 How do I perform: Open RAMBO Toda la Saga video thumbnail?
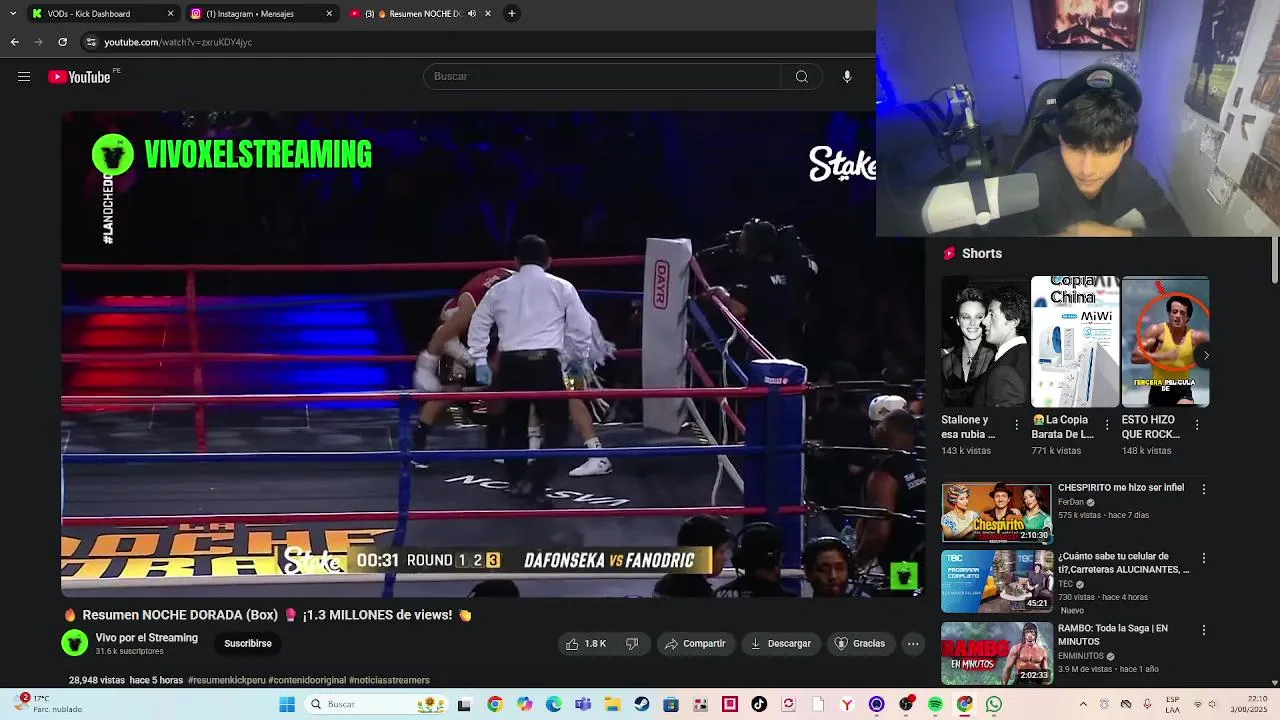(x=996, y=654)
